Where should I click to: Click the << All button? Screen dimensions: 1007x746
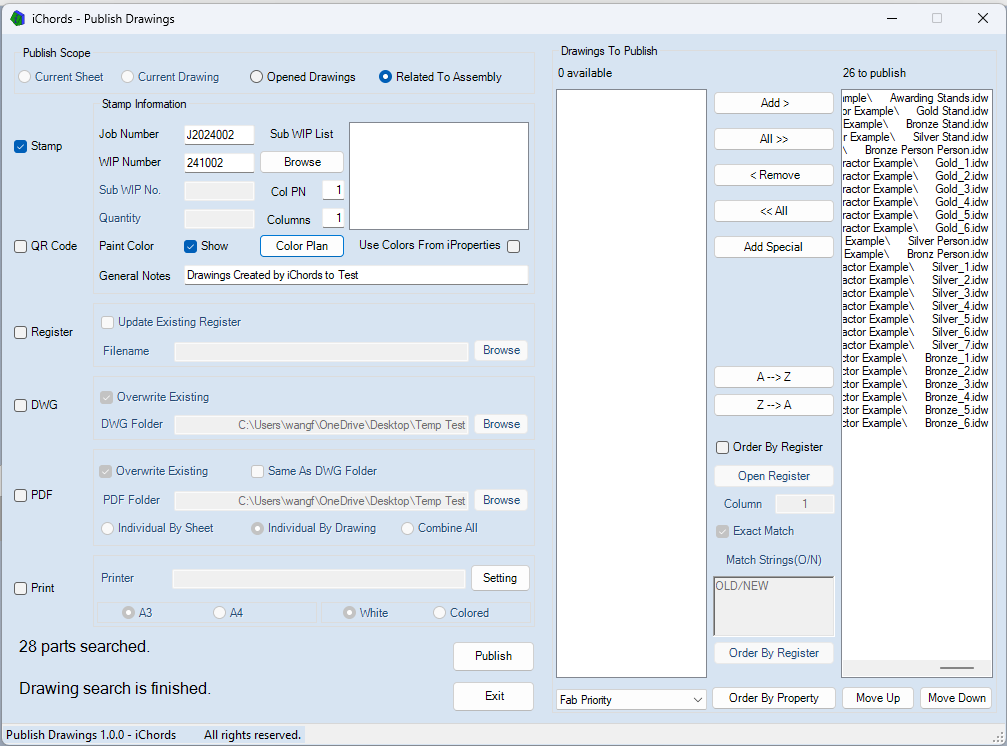tap(774, 211)
